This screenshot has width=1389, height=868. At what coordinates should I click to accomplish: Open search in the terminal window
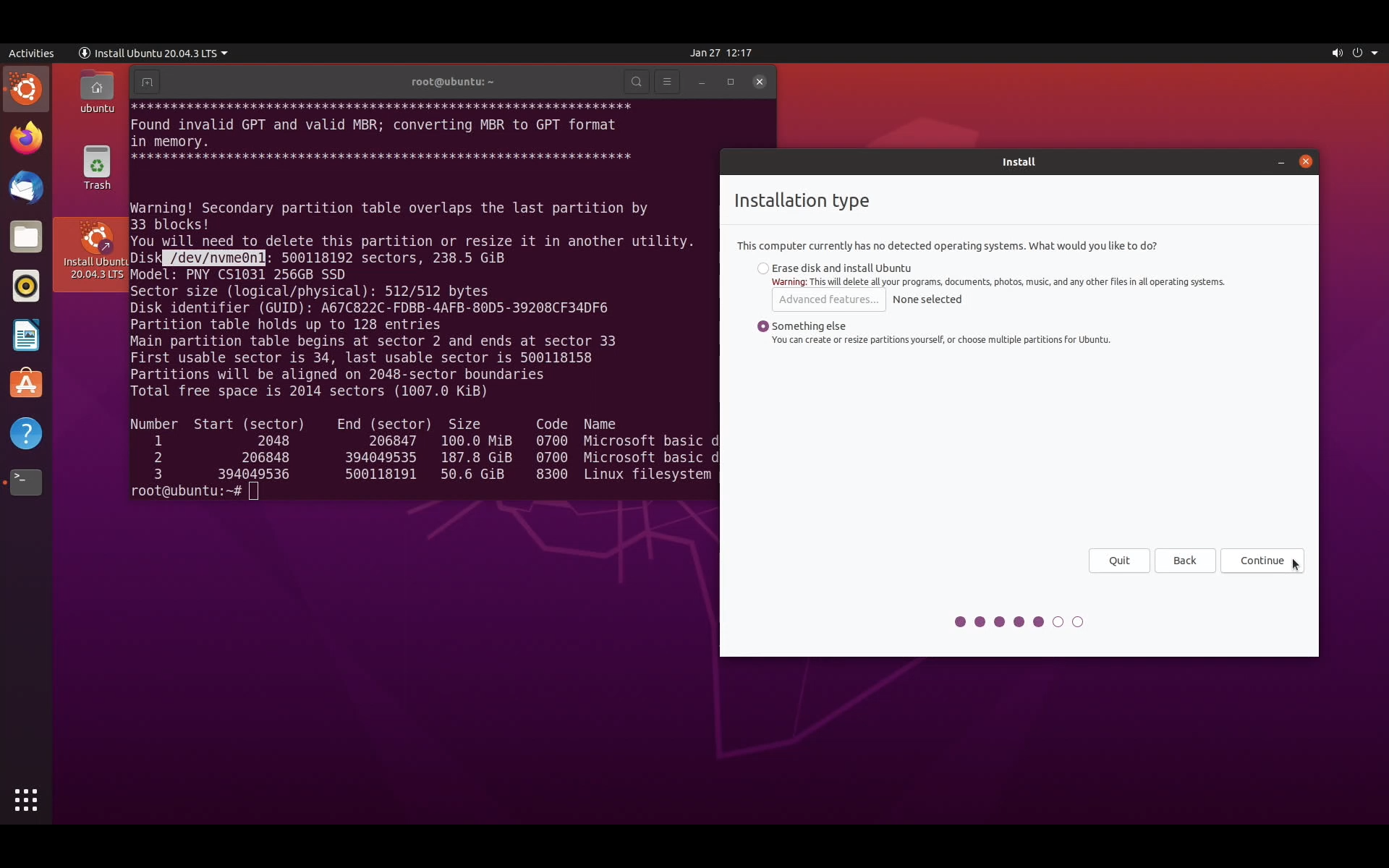pos(636,82)
